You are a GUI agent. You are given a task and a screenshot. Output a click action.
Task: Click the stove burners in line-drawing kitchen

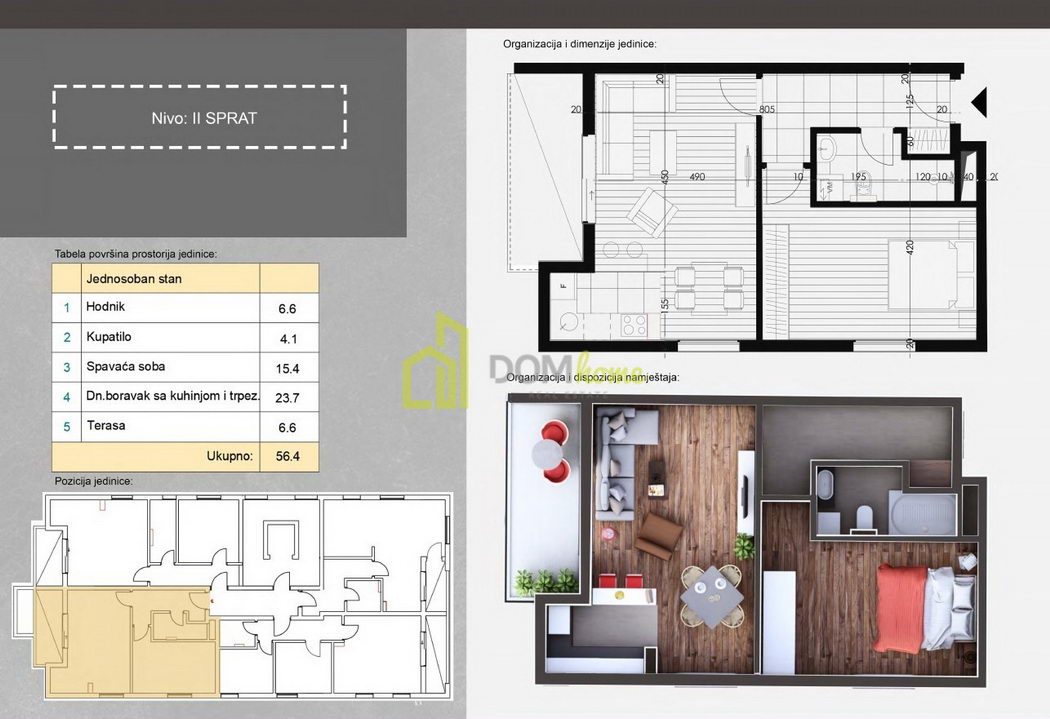pyautogui.click(x=635, y=323)
